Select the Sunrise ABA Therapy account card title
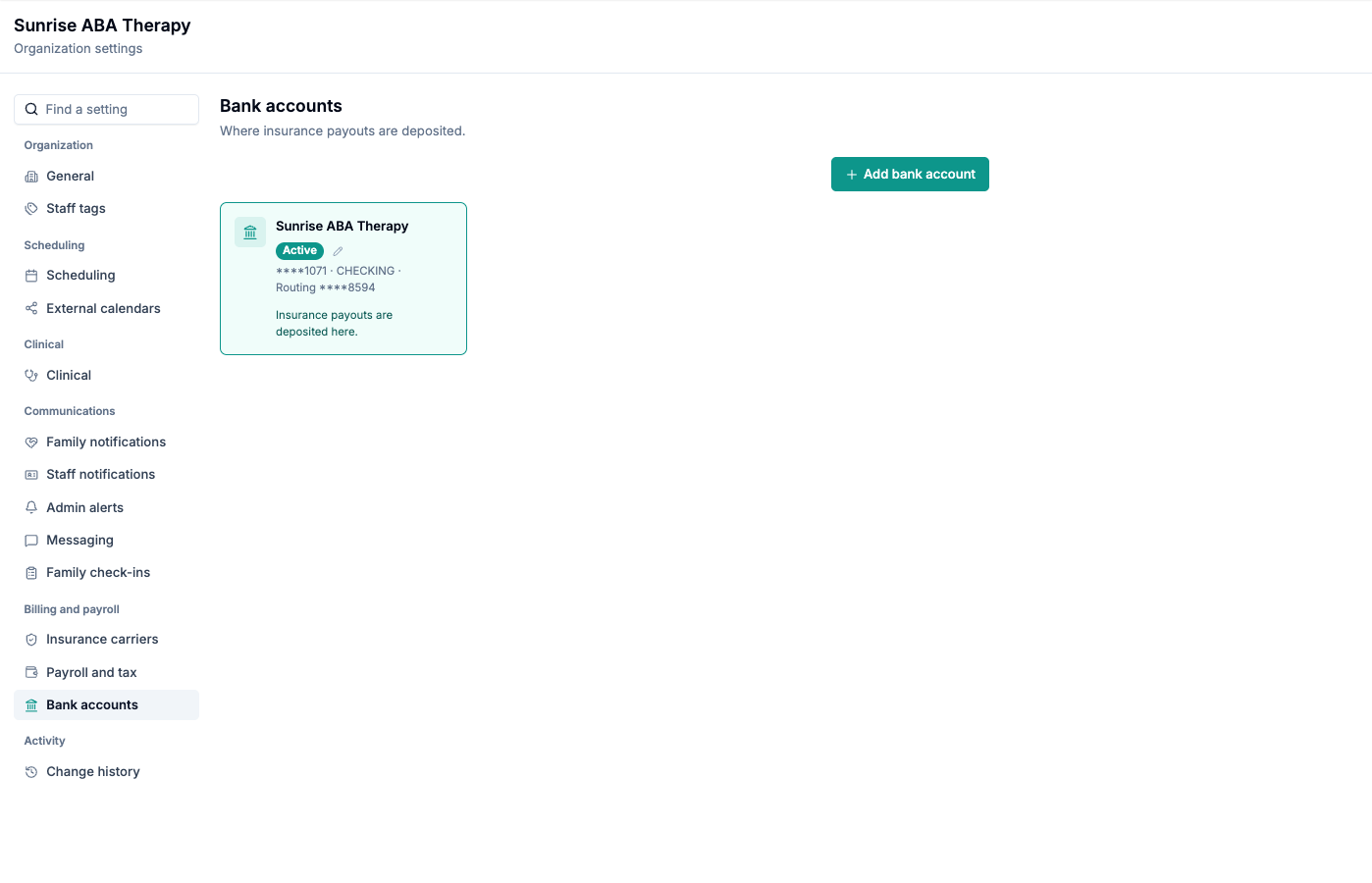This screenshot has width=1372, height=883. coord(342,227)
